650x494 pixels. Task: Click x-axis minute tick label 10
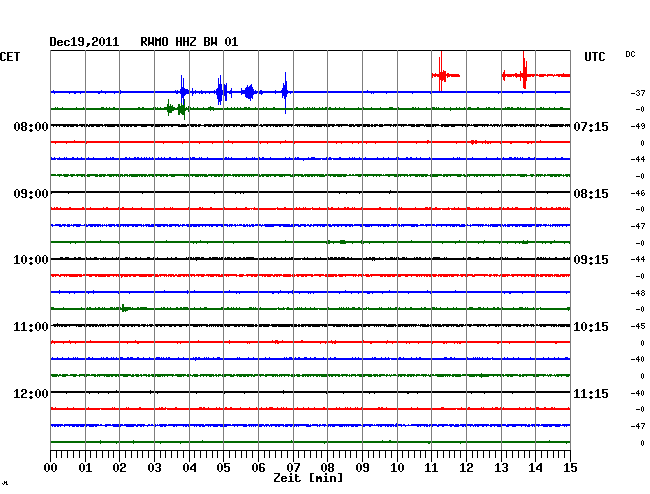pos(397,467)
